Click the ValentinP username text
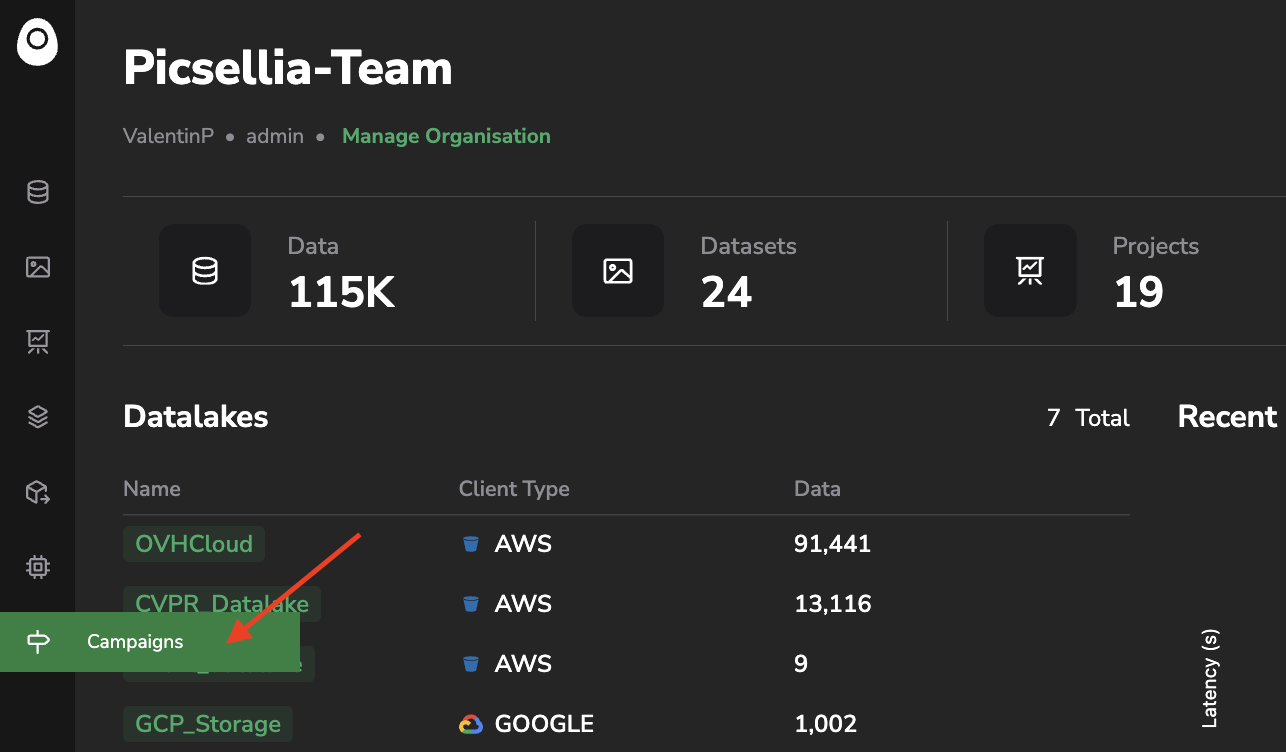This screenshot has height=752, width=1286. click(169, 136)
